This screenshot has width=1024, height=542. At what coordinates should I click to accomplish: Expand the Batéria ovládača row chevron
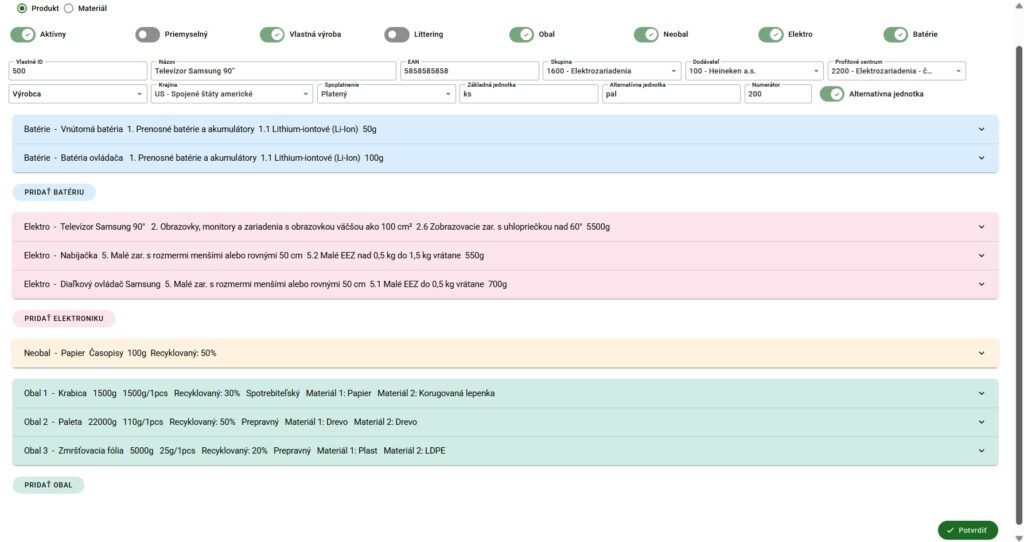[981, 158]
